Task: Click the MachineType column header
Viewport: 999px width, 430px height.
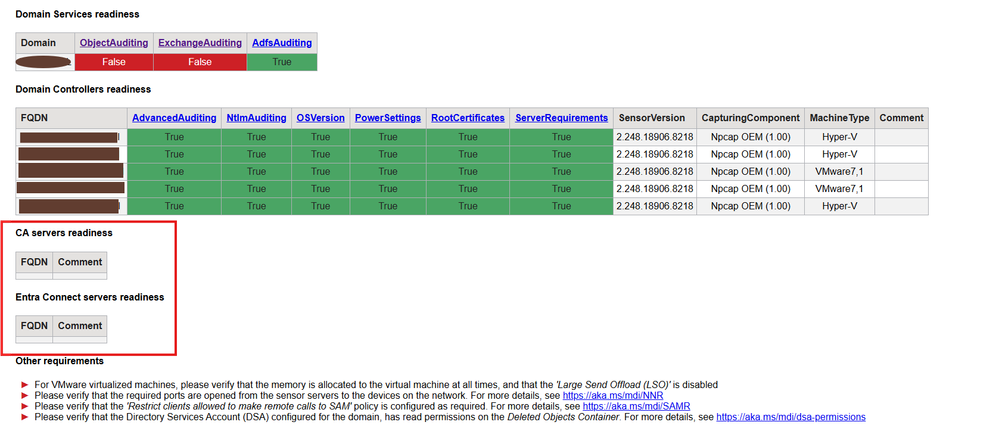Action: pyautogui.click(x=839, y=118)
